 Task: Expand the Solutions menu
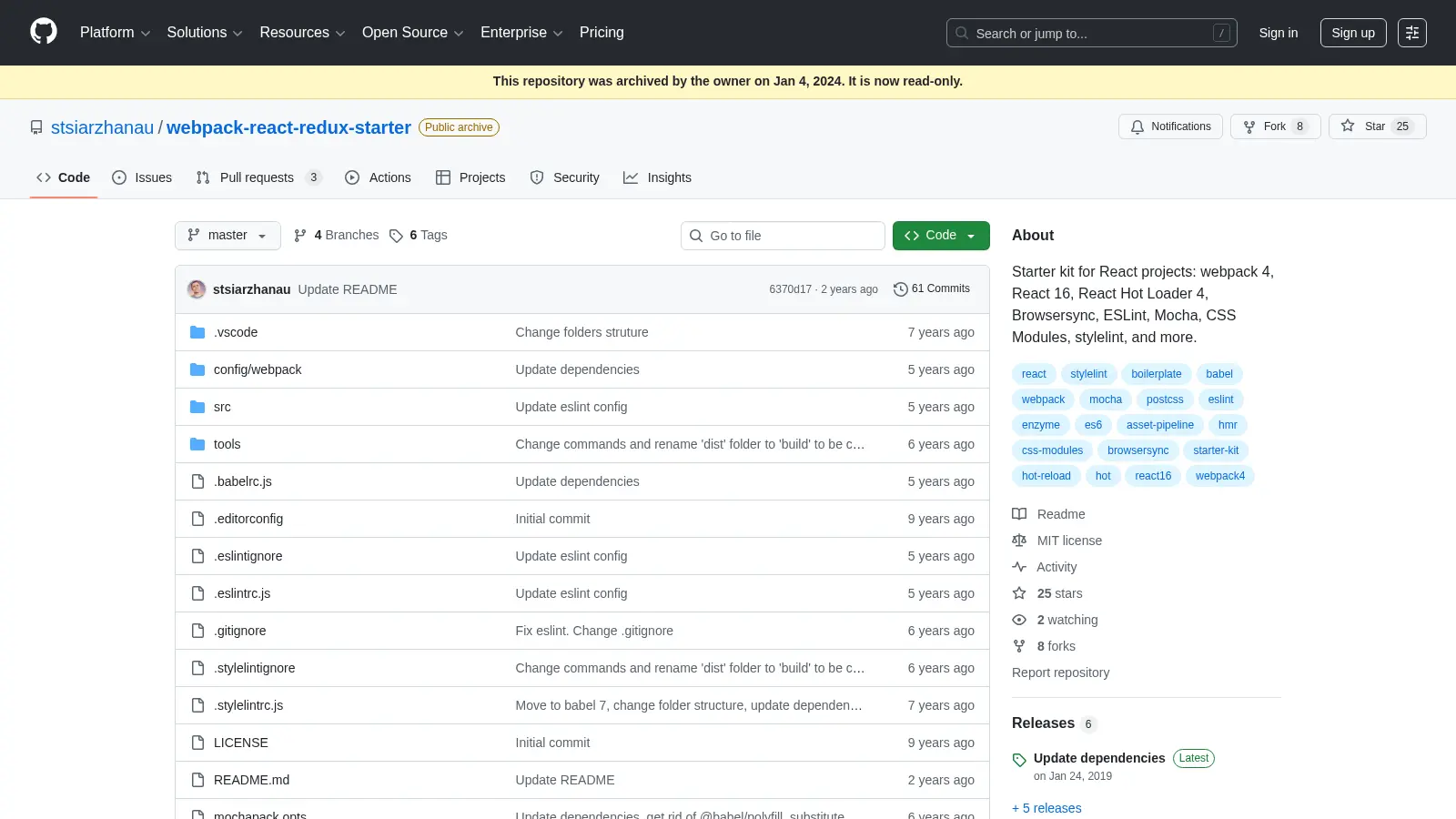pyautogui.click(x=205, y=33)
